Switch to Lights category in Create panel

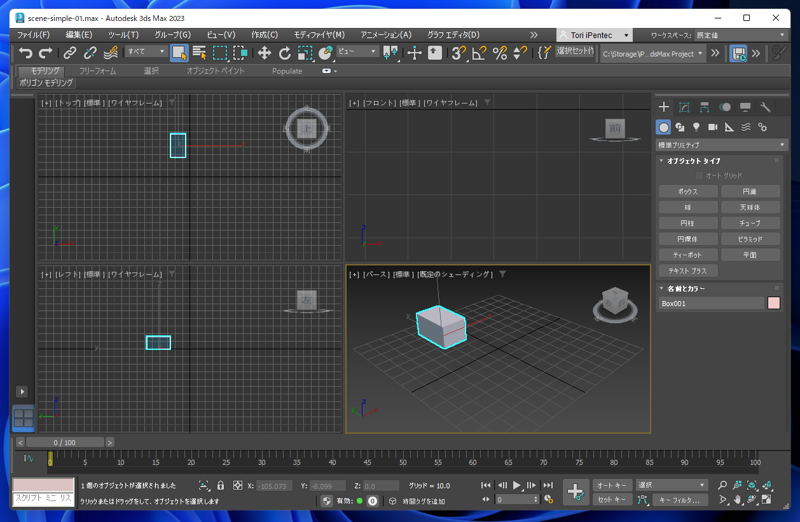[x=696, y=127]
